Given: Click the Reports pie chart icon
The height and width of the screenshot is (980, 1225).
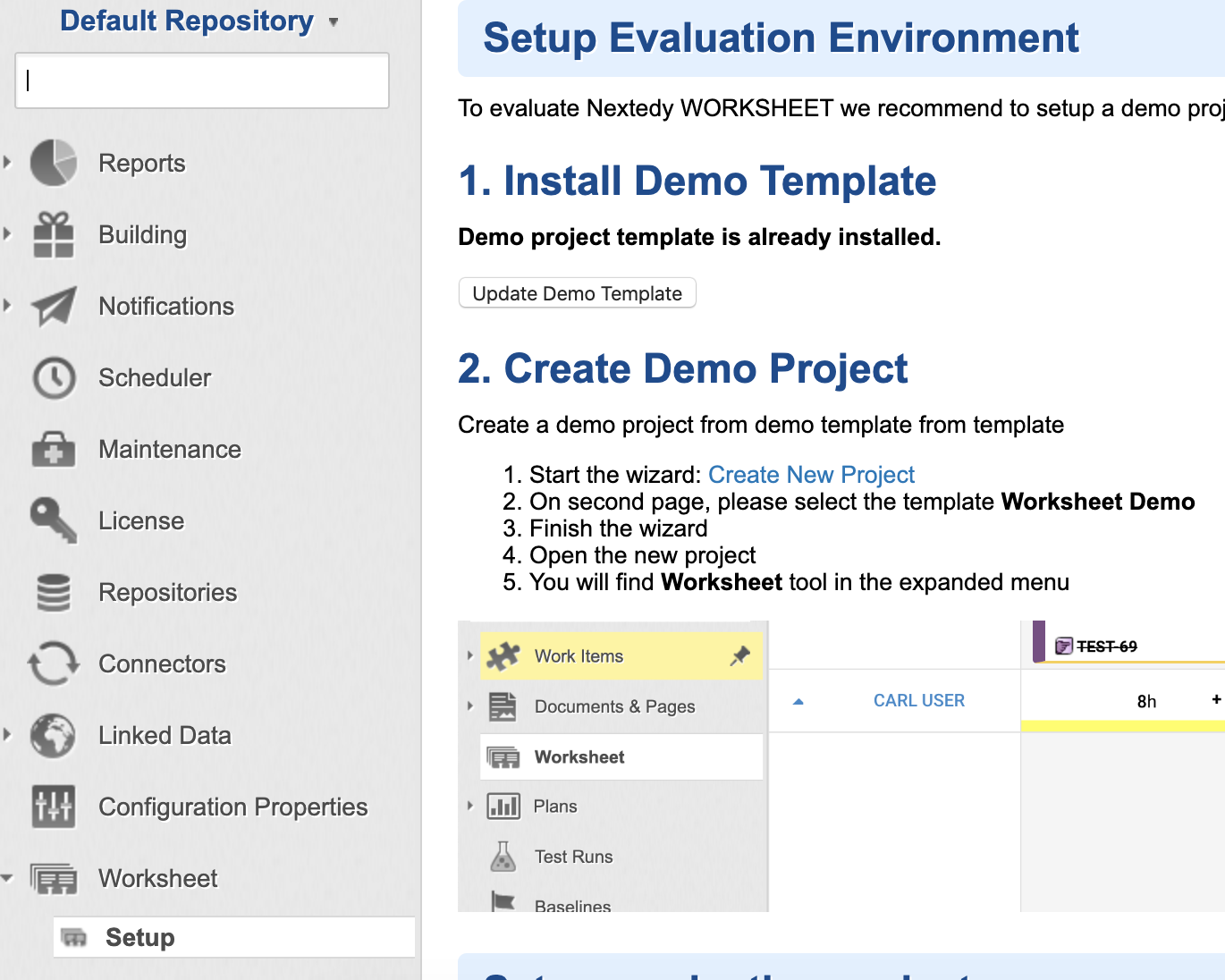Looking at the screenshot, I should (x=54, y=163).
